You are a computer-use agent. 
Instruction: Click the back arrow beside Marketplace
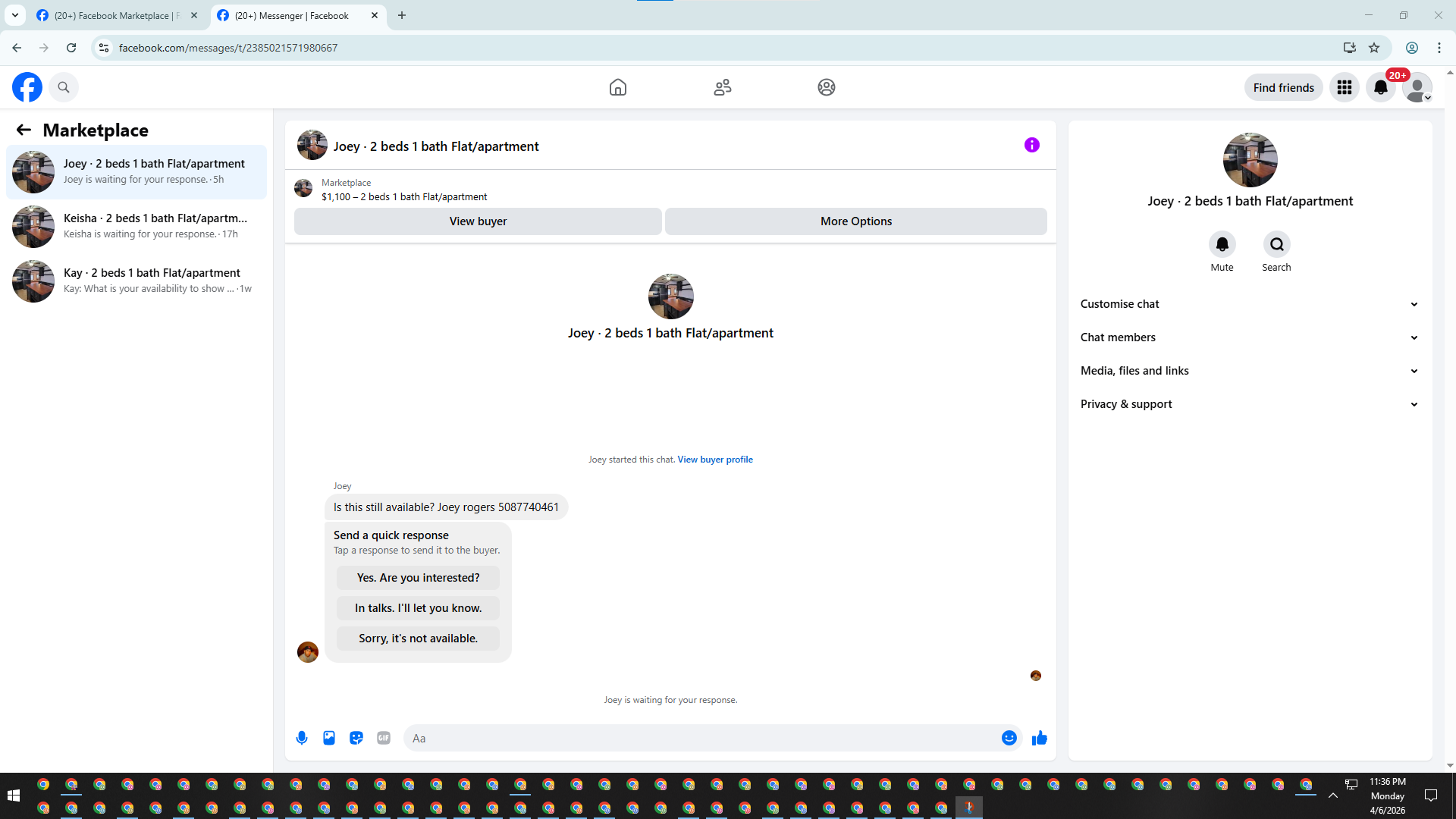[24, 130]
